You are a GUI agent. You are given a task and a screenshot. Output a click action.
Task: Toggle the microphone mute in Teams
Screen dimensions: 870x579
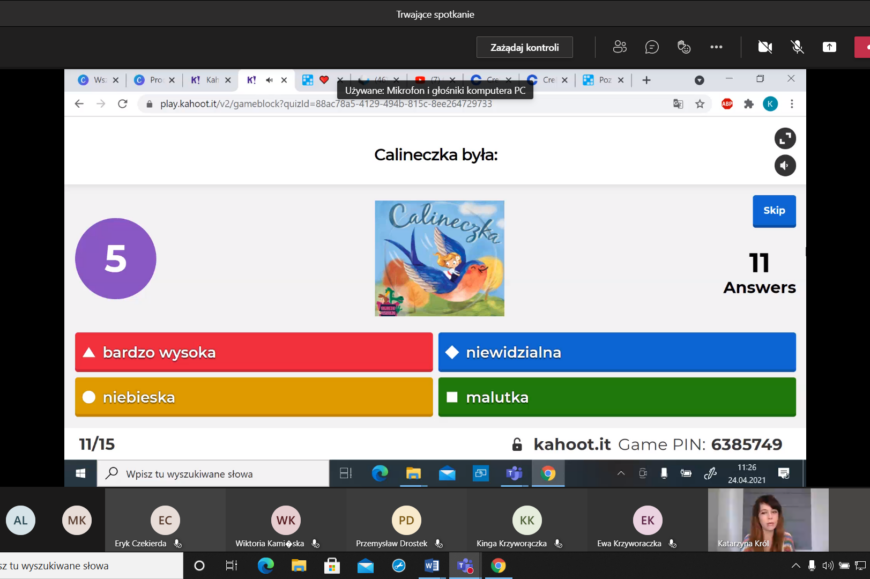797,47
